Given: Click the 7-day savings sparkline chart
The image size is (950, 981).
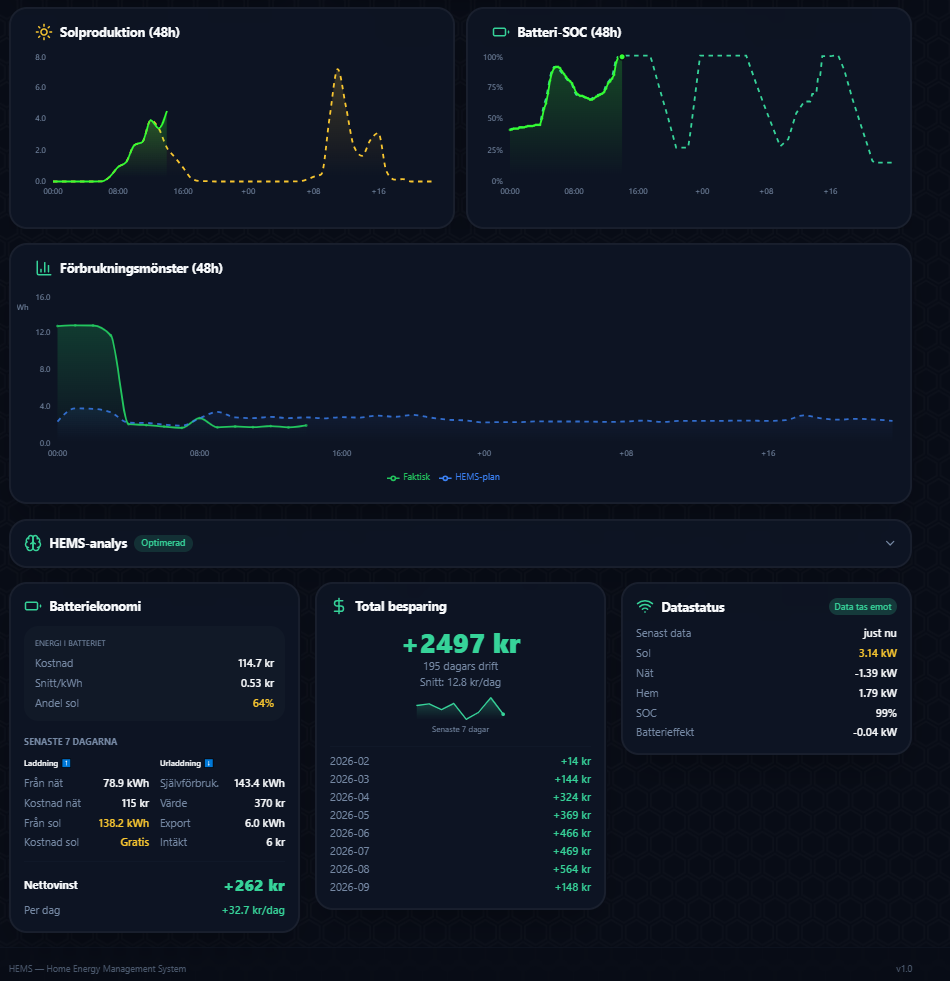Looking at the screenshot, I should coord(460,708).
